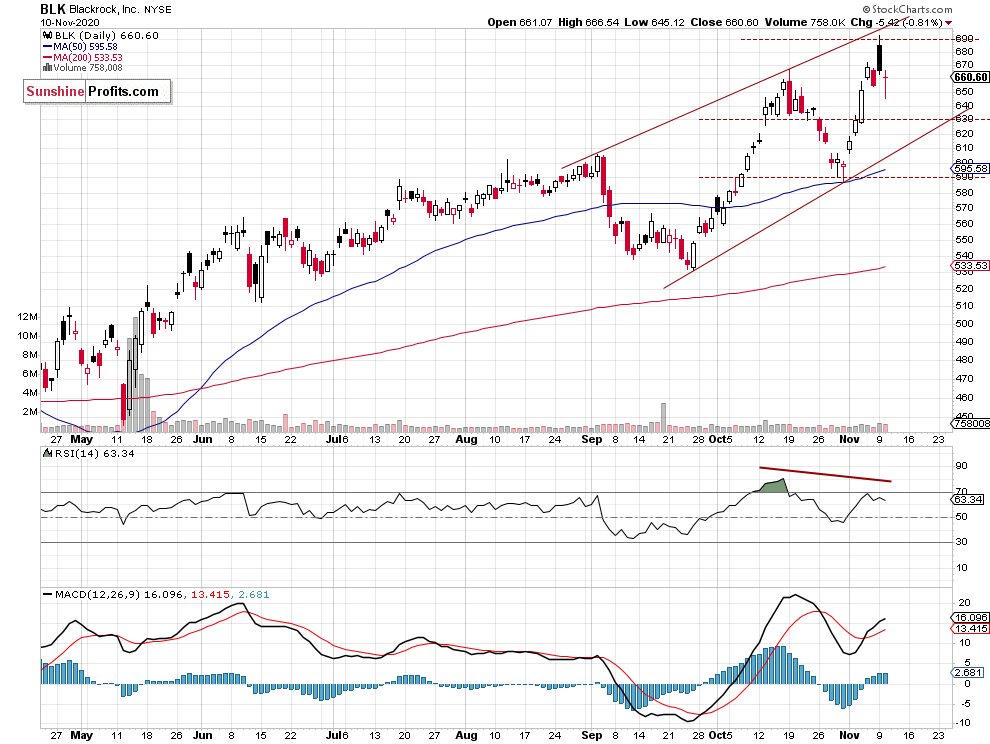
Task: Click the RSI(14) 63.34 panel label
Action: [95, 453]
